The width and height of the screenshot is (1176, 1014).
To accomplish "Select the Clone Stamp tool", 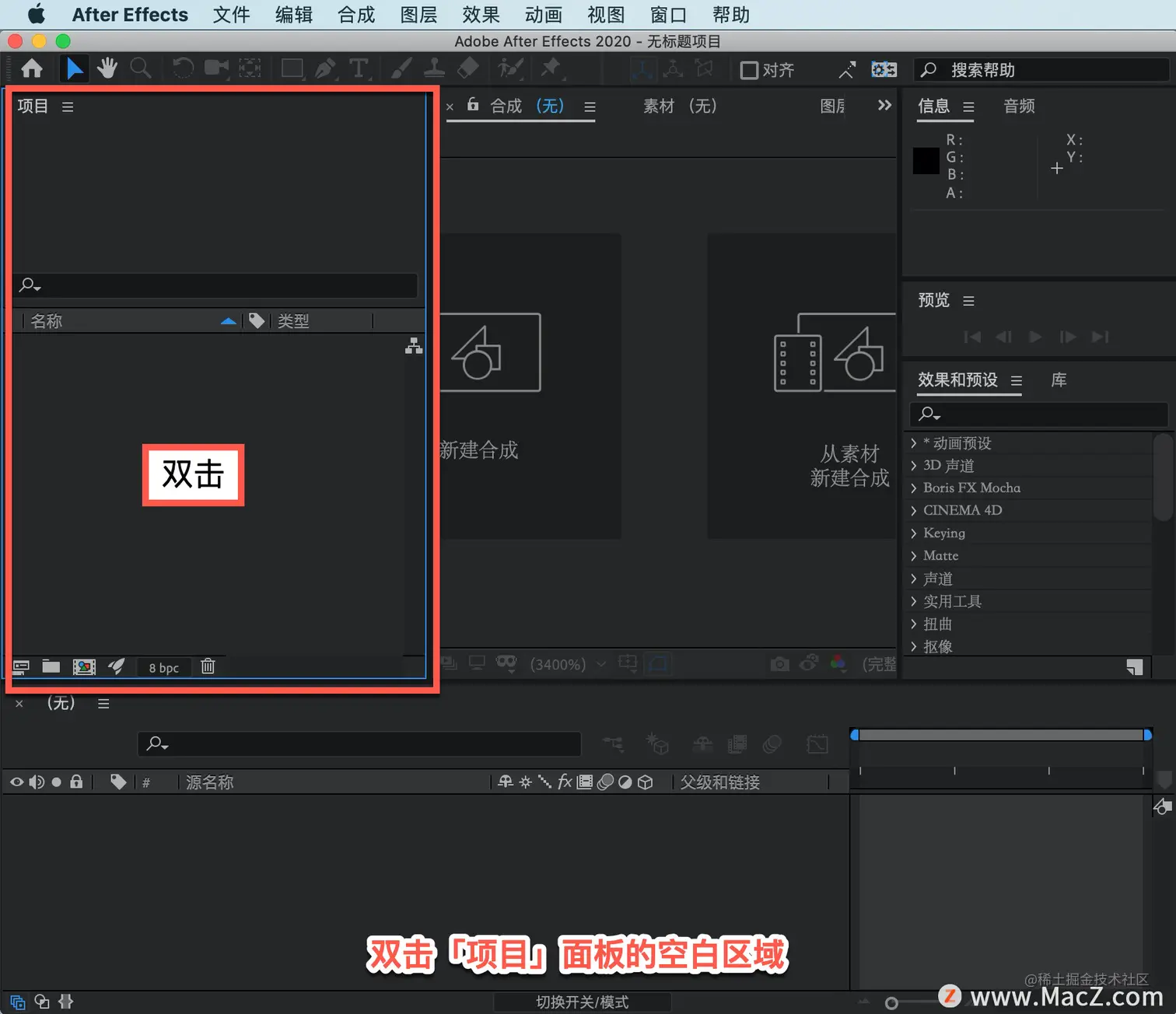I will coord(434,69).
